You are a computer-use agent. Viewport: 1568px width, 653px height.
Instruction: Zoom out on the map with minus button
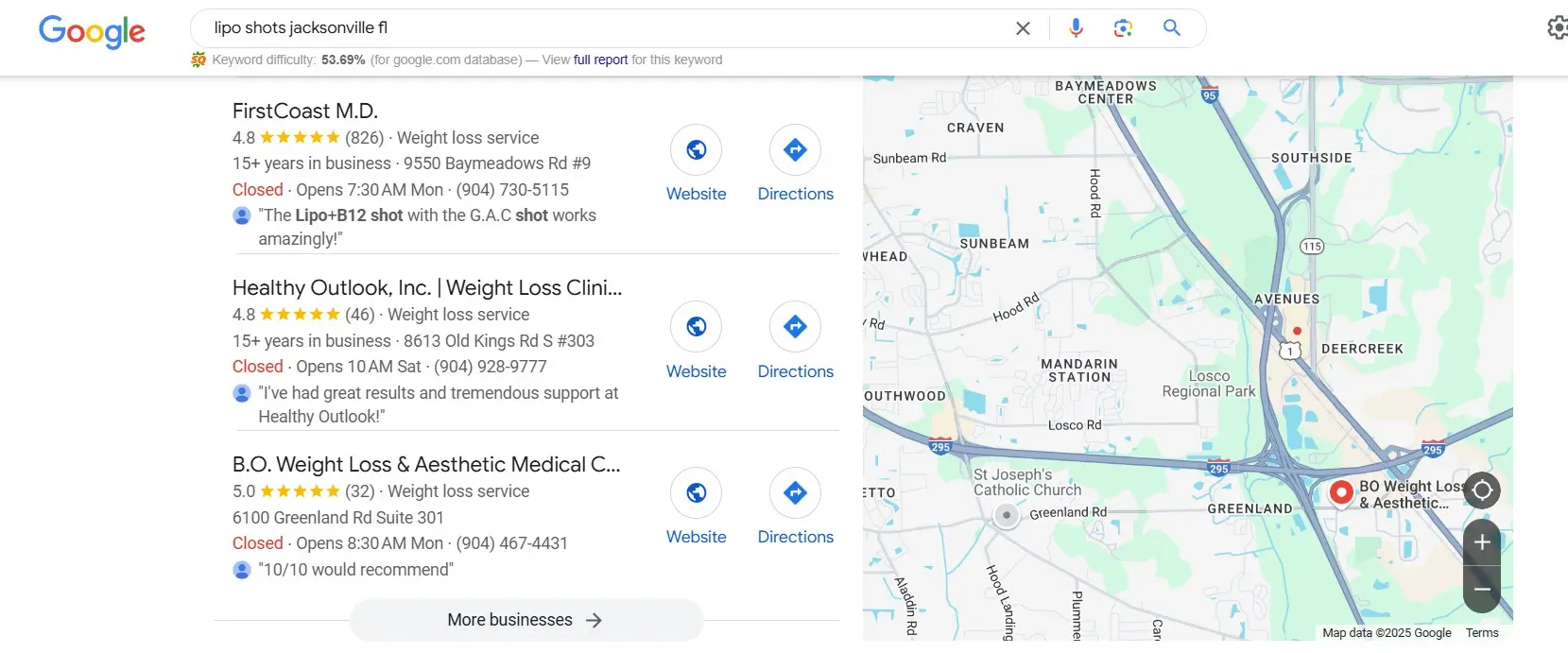click(1482, 590)
